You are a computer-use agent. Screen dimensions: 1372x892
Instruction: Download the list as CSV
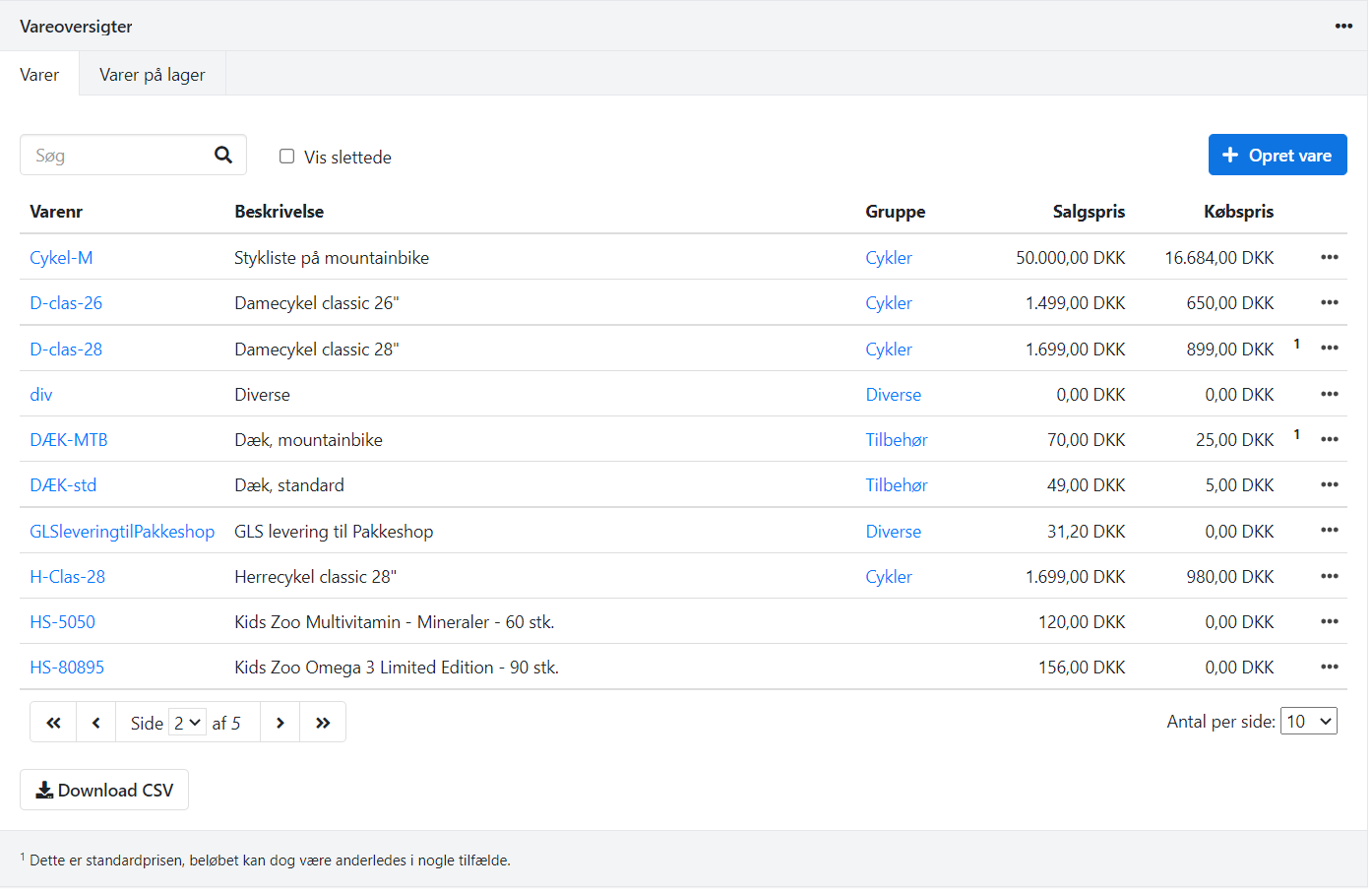tap(104, 790)
